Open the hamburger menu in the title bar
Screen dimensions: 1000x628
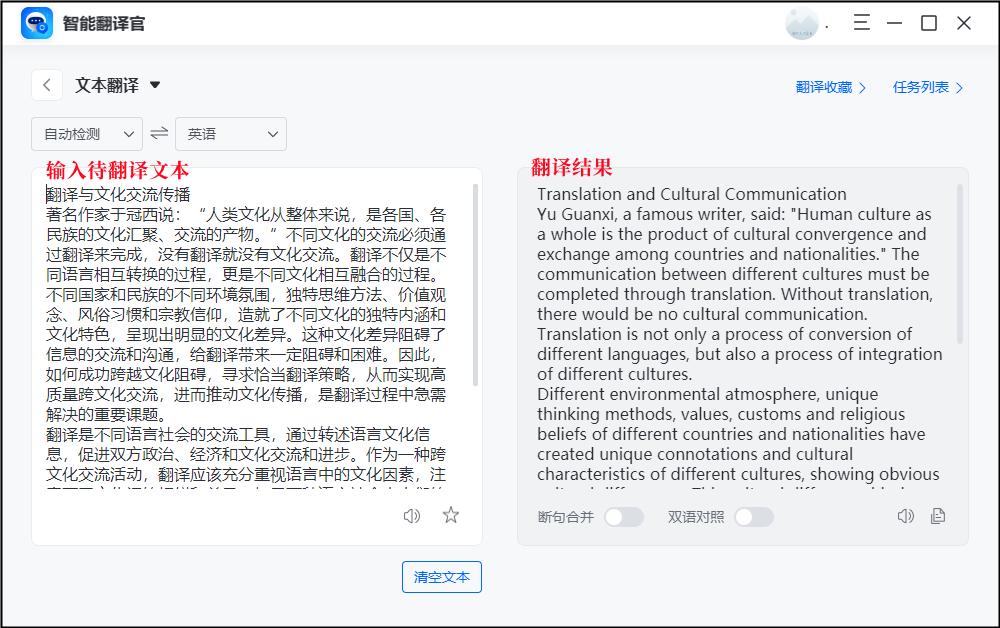pyautogui.click(x=861, y=22)
